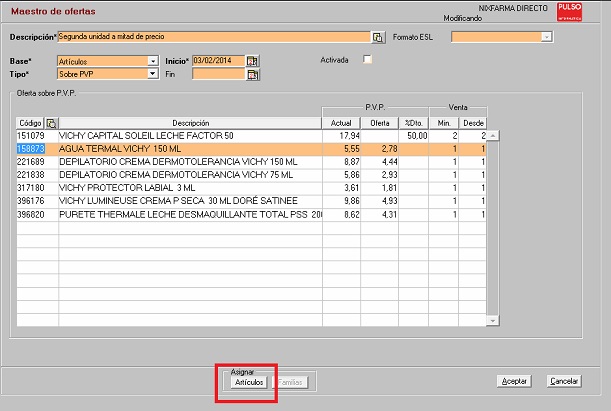Click actual price 5,55
The image size is (611, 411).
pos(352,149)
